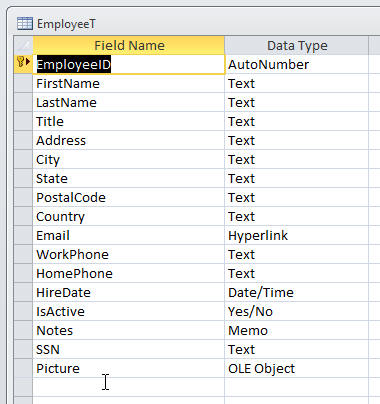Click the primary key icon row selector
Screen dimensions: 380x404
pos(23,64)
